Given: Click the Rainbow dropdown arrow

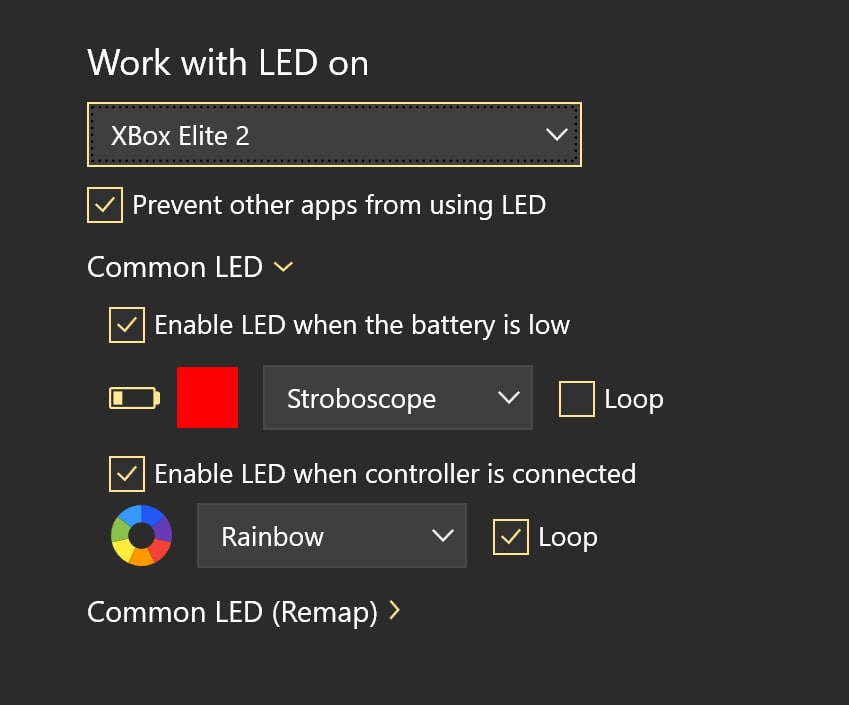Looking at the screenshot, I should click(442, 536).
